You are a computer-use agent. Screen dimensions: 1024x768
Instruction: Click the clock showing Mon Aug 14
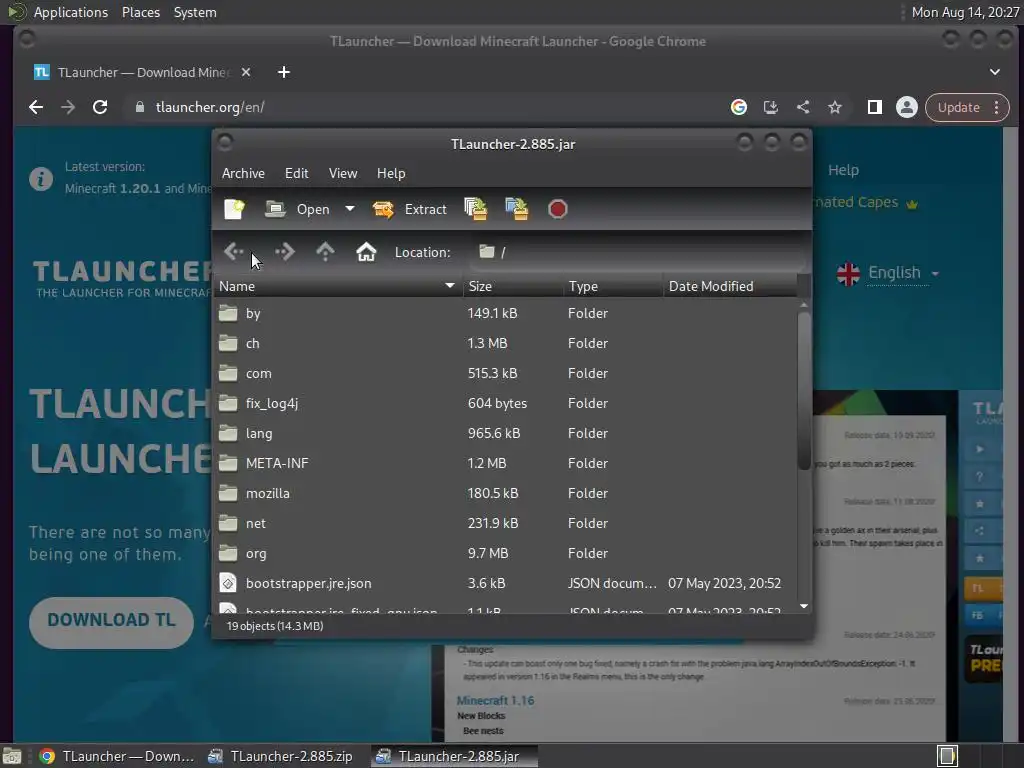tap(965, 12)
